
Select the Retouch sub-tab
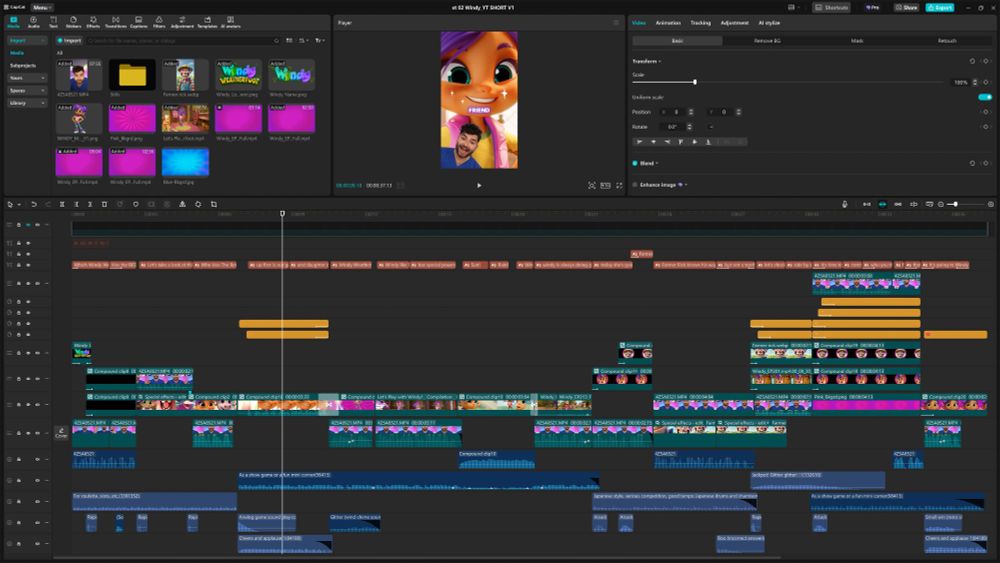click(x=947, y=40)
